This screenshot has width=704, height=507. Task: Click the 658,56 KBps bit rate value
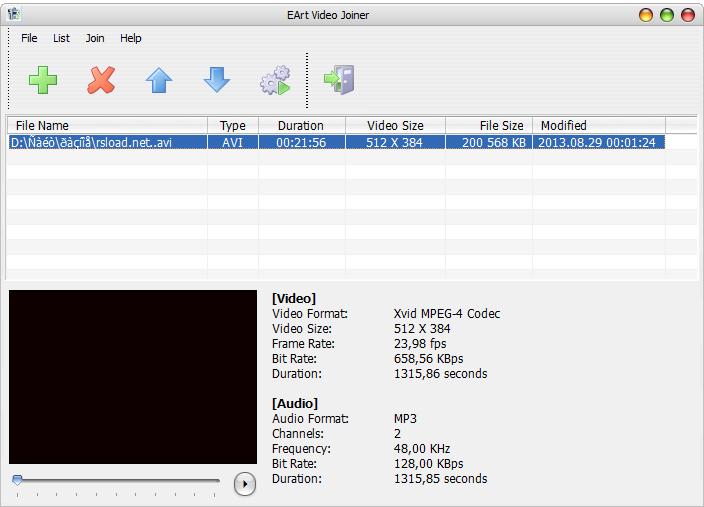pos(429,359)
